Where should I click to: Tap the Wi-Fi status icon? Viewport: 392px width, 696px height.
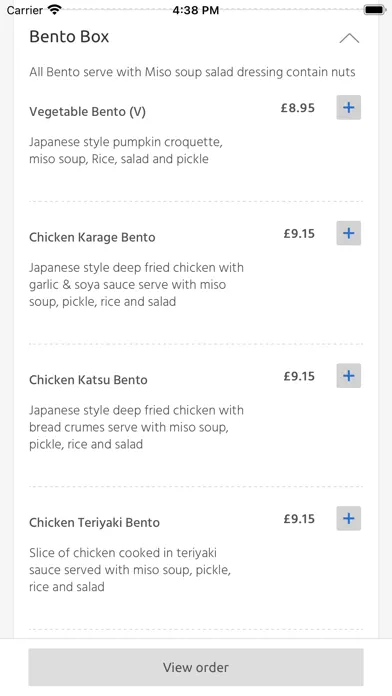coord(55,10)
